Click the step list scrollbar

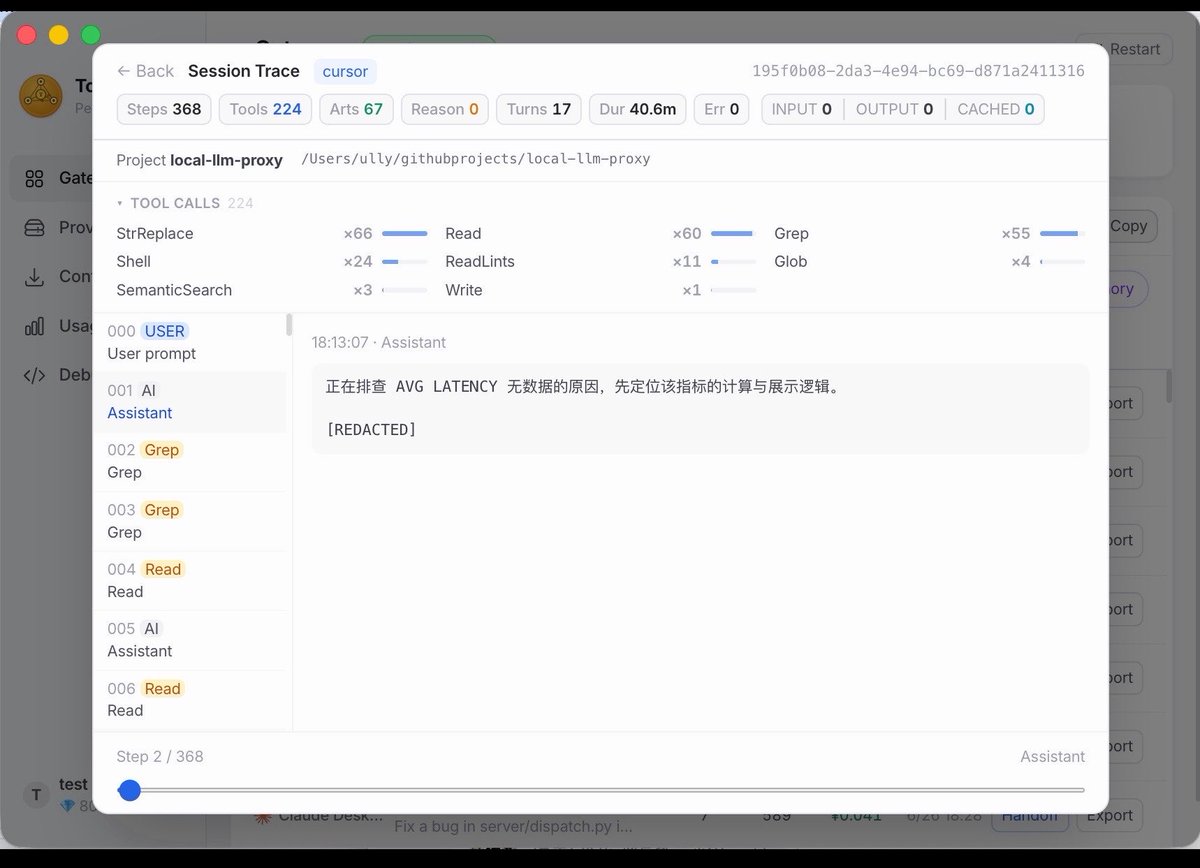point(289,324)
